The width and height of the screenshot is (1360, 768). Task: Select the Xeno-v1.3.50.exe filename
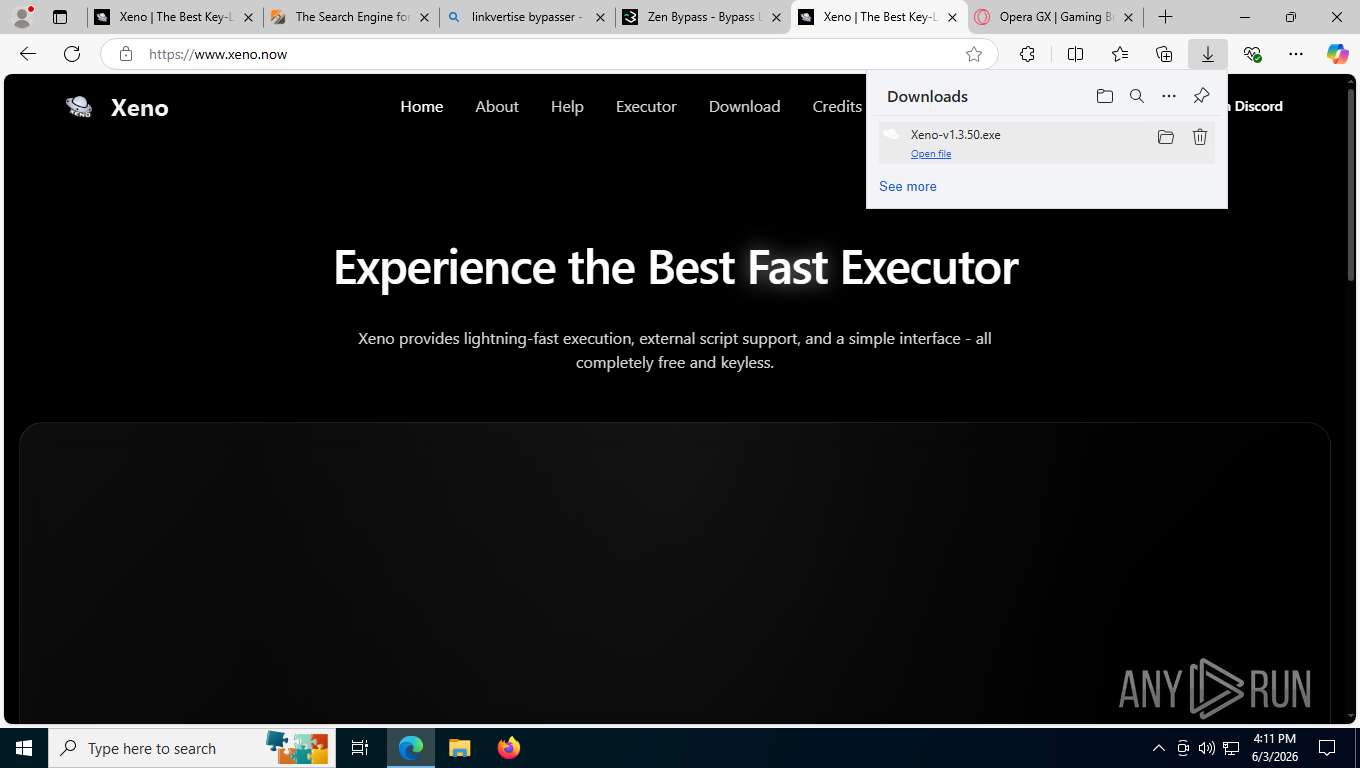click(955, 134)
